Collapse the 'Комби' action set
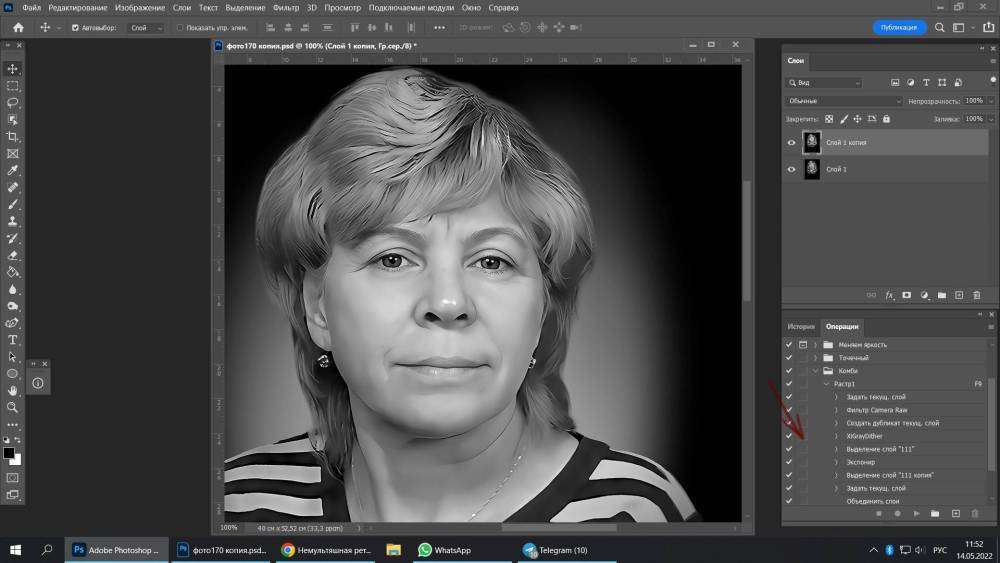Screen dimensions: 1000x563 pos(816,371)
